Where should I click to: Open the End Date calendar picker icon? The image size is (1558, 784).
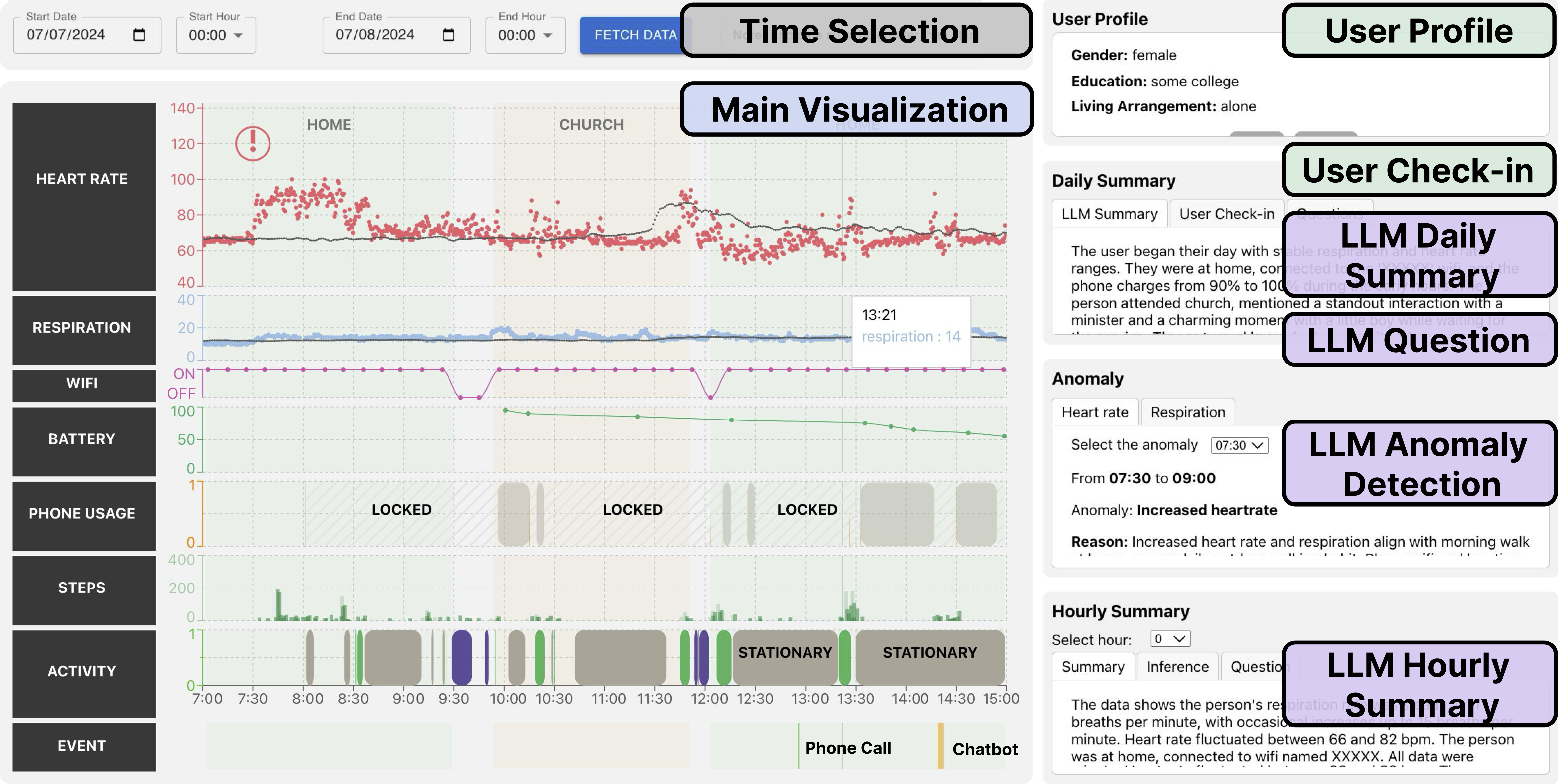pyautogui.click(x=448, y=35)
